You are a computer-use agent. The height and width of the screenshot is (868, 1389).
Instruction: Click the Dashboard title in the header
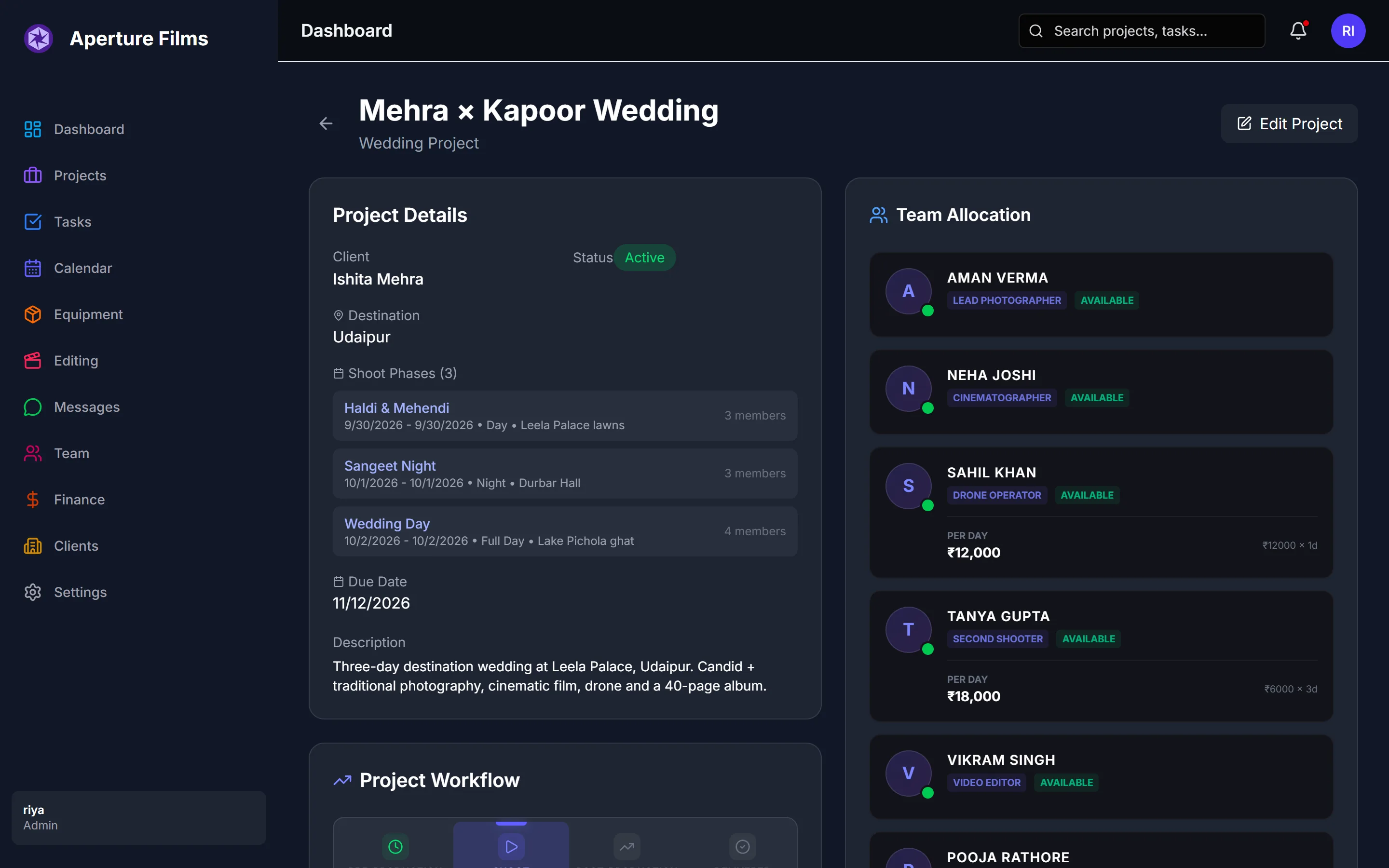point(346,31)
